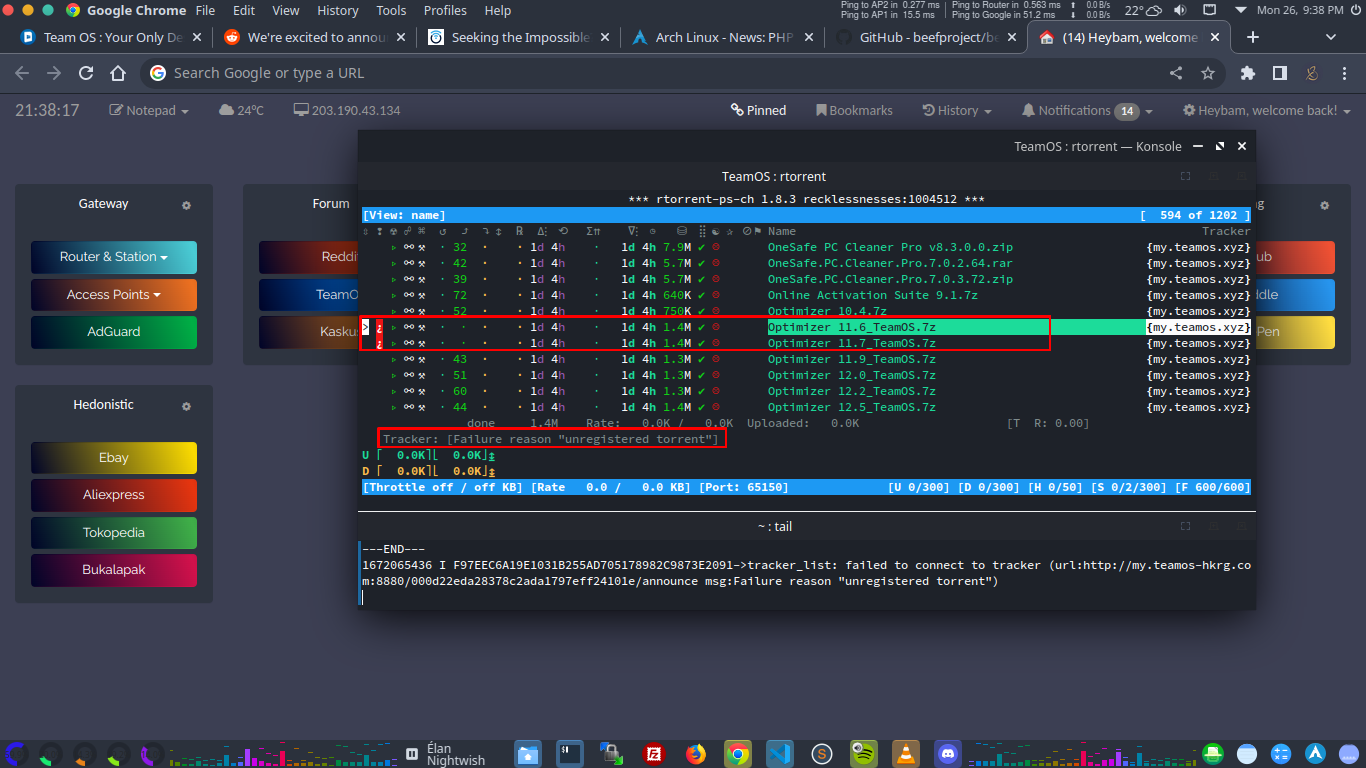Maximize the tail pane in Konsole
1366x768 pixels.
click(x=1185, y=526)
